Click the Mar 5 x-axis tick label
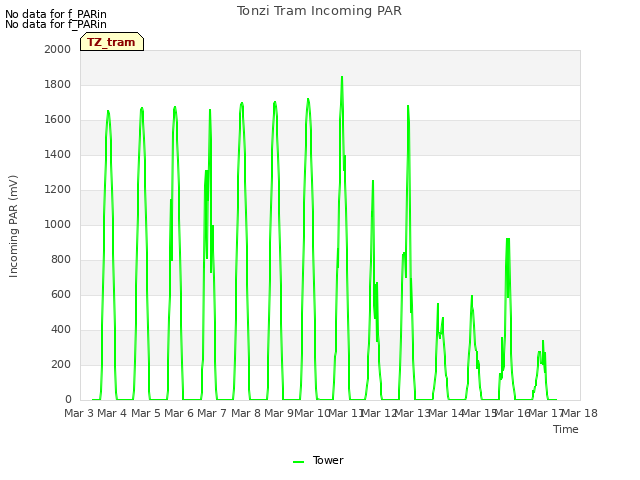640x480 pixels. point(146,413)
